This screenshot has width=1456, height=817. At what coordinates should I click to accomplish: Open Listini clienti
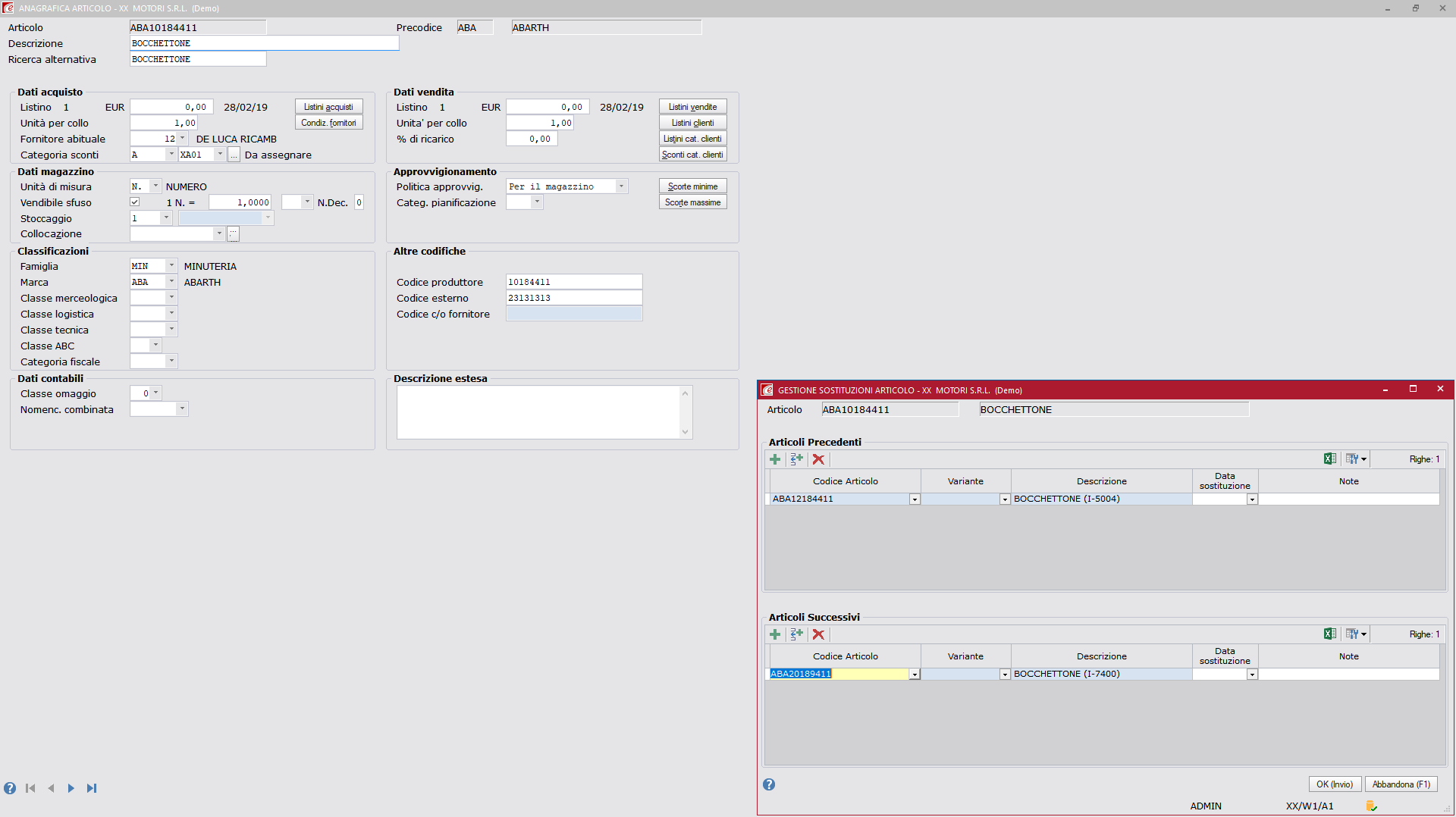(692, 123)
